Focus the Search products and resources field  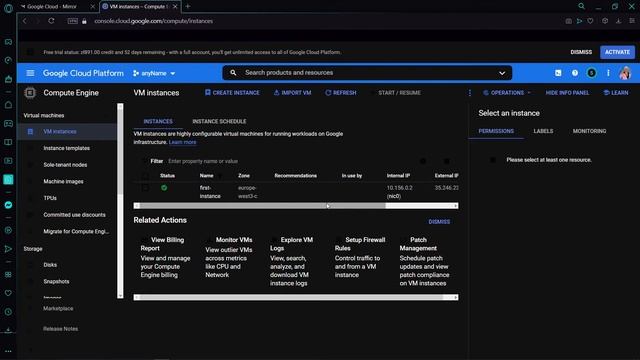(367, 73)
